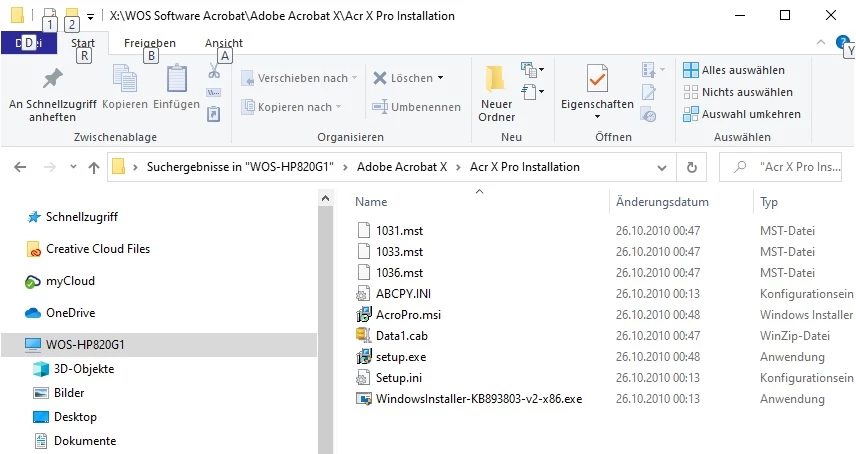Expand the address bar history dropdown
The width and height of the screenshot is (856, 454).
(x=662, y=168)
